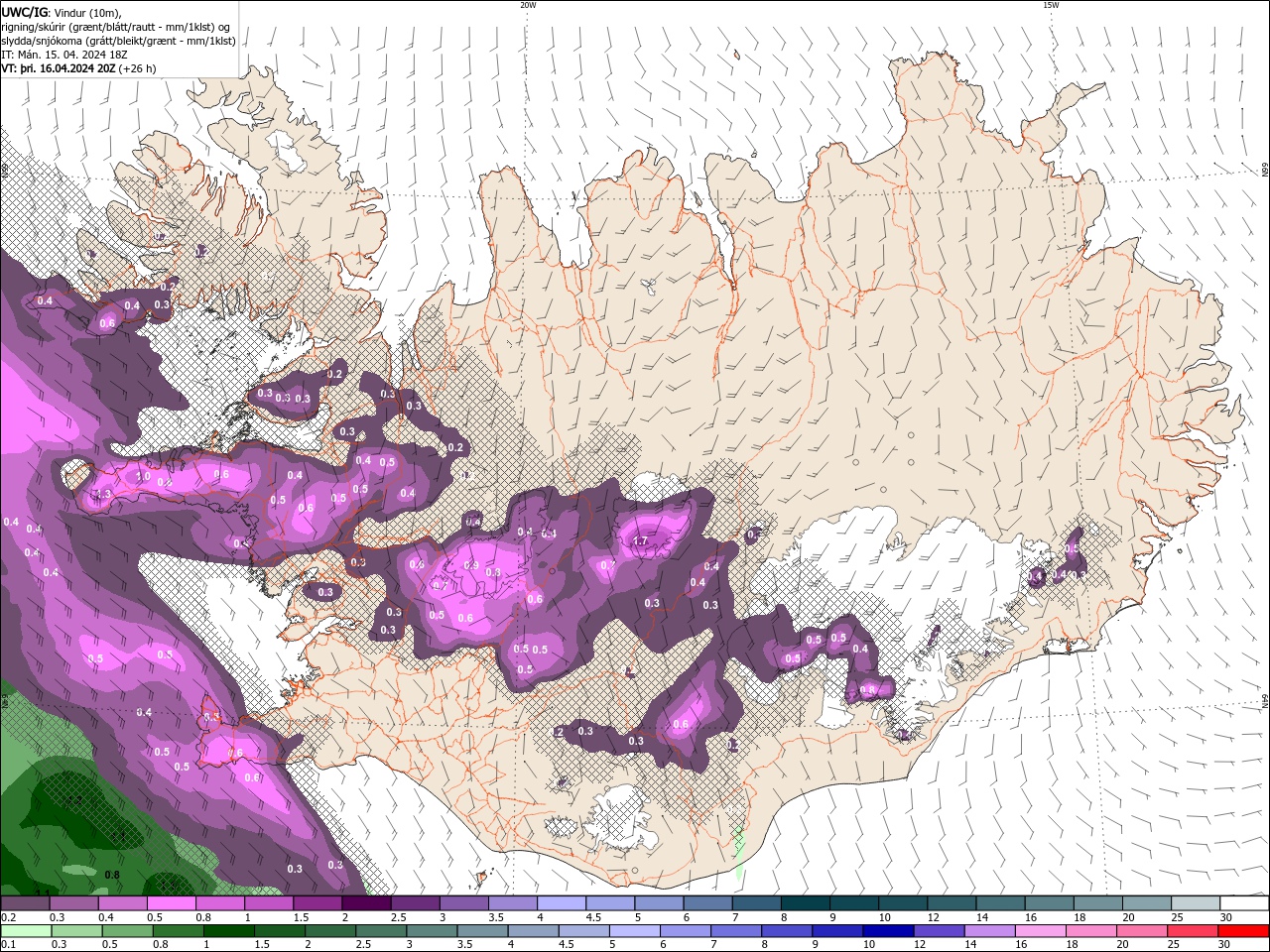Select the dark teal 8 swatch in upper legend

[806, 903]
